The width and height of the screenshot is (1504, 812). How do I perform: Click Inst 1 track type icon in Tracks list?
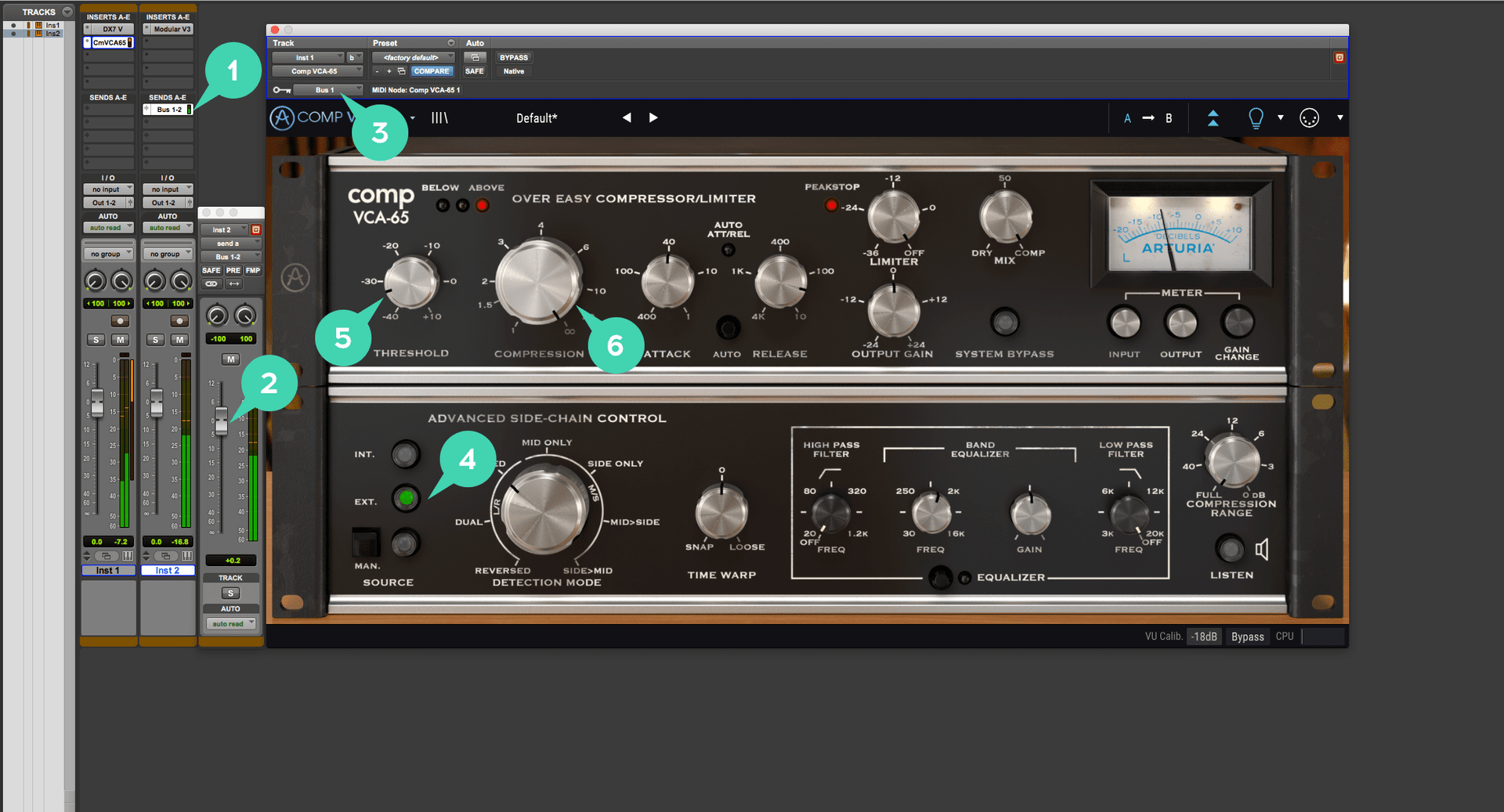pos(38,25)
